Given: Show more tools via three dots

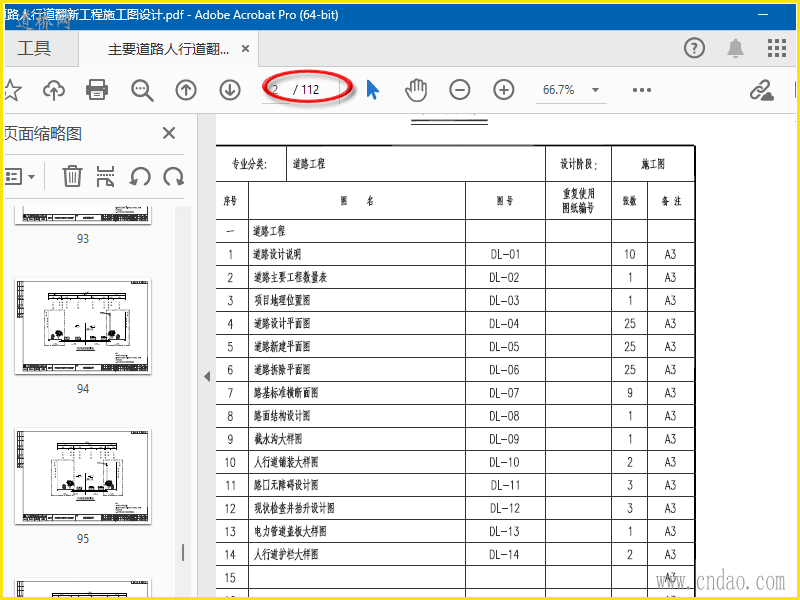Looking at the screenshot, I should click(x=641, y=90).
